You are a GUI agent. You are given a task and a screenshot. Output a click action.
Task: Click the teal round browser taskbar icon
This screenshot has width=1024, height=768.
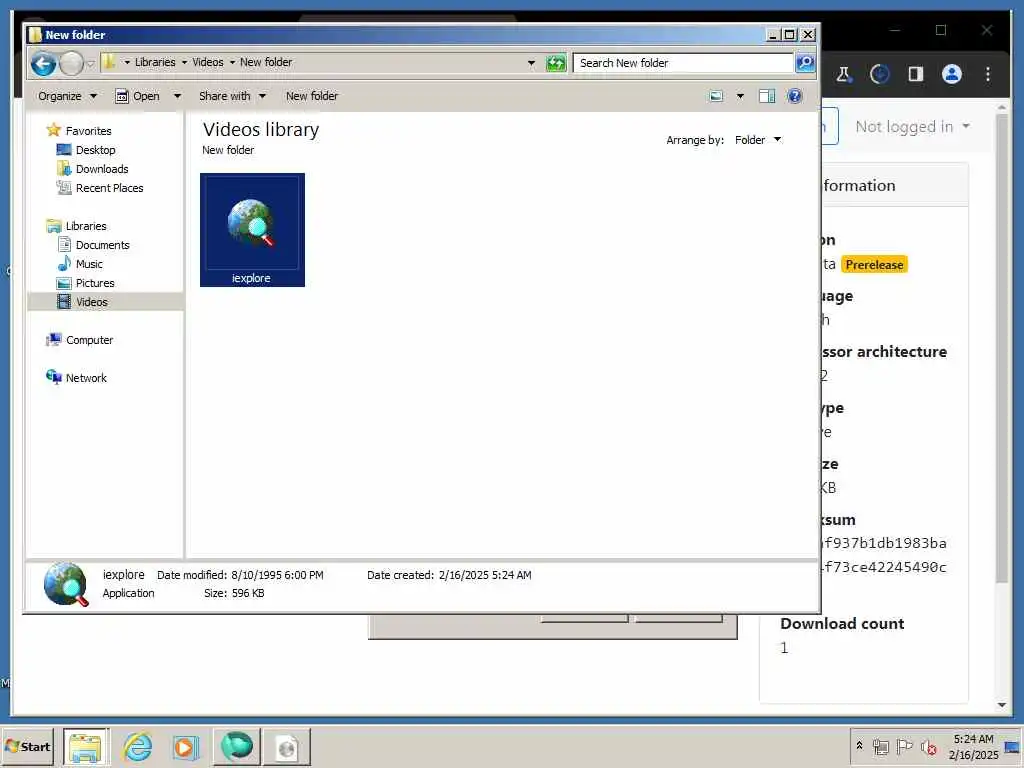pos(237,746)
